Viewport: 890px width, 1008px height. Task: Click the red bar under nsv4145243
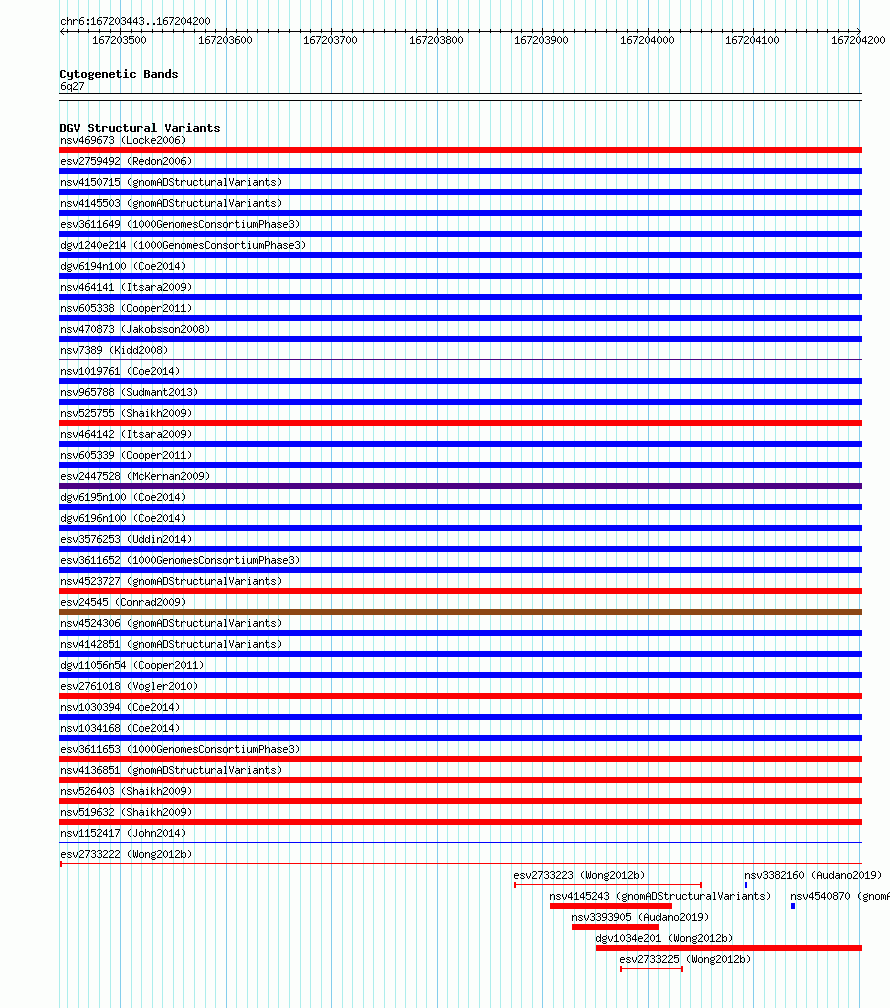tap(611, 906)
